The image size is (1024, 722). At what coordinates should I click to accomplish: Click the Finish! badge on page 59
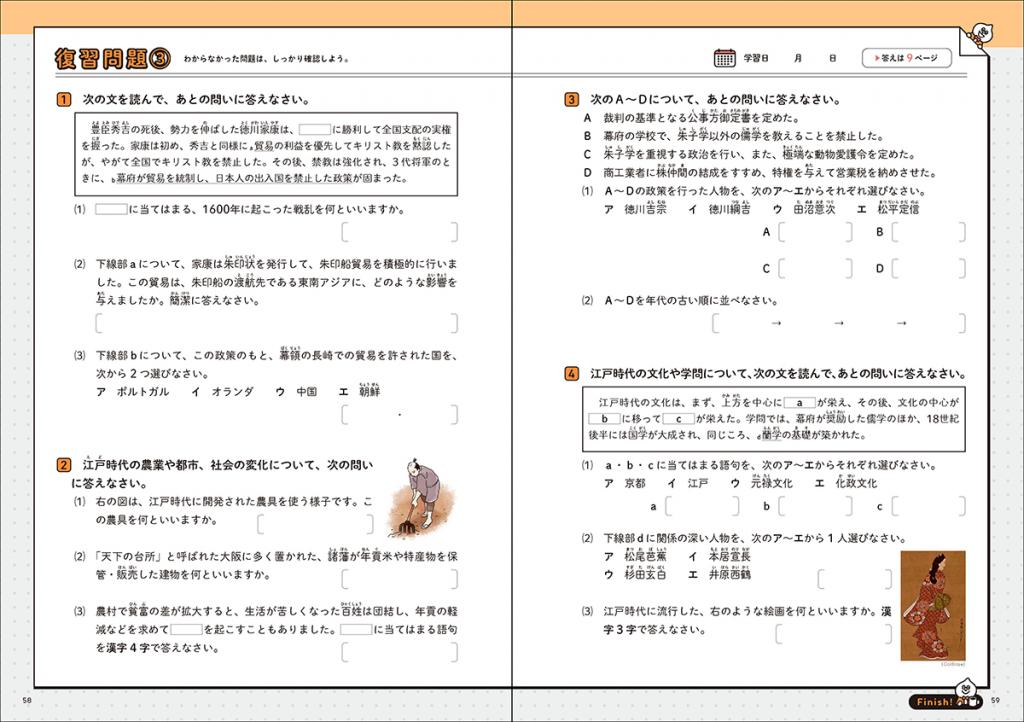[944, 702]
